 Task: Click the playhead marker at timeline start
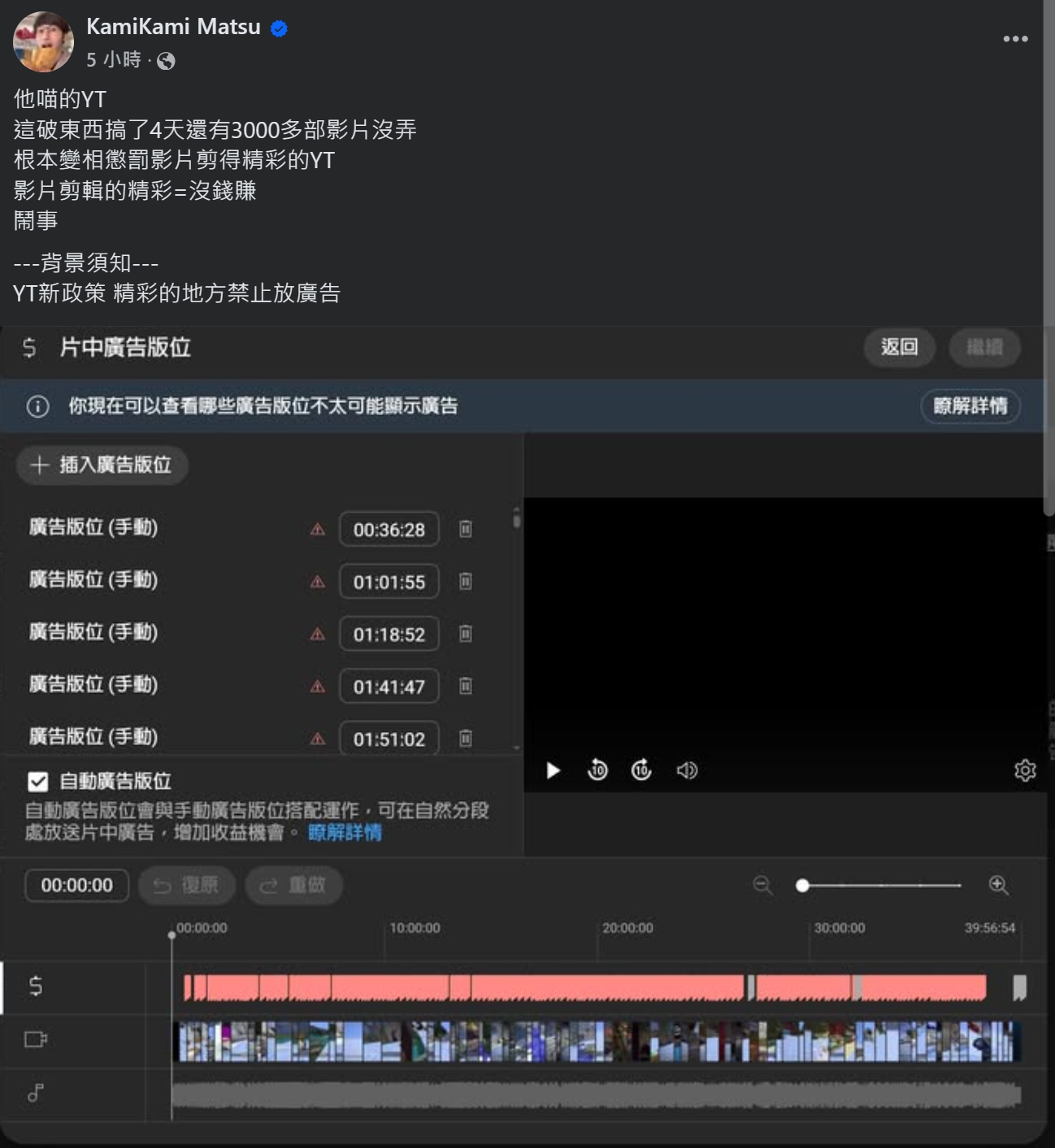pyautogui.click(x=171, y=935)
